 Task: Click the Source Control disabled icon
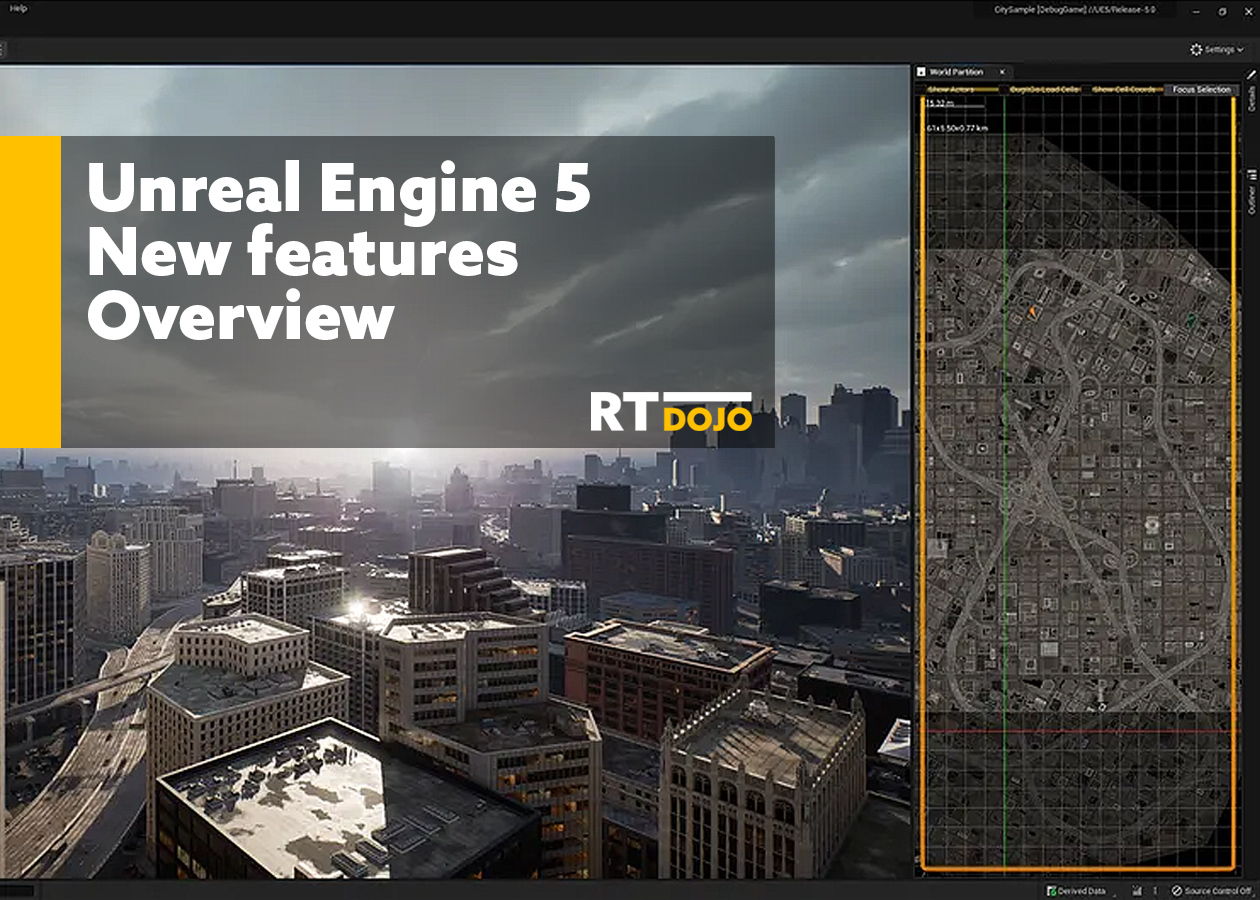tap(1177, 891)
